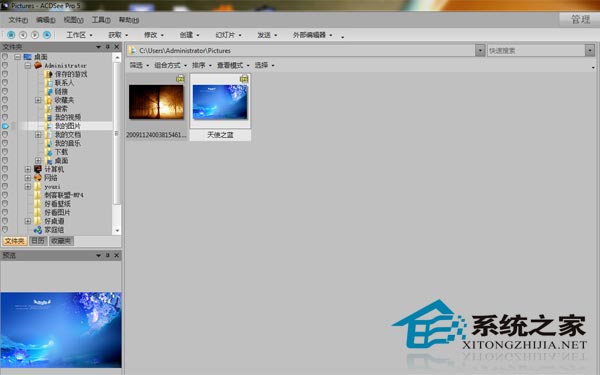600x375 pixels.
Task: Collapse the 桌面 root tree node
Action: click(18, 57)
